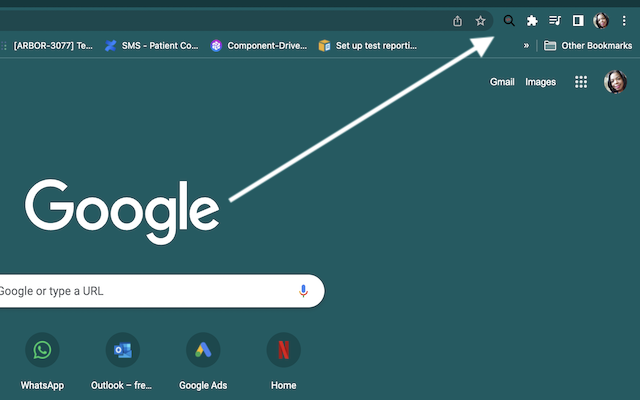640x400 pixels.
Task: Toggle the Chrome side panel
Action: pos(578,20)
